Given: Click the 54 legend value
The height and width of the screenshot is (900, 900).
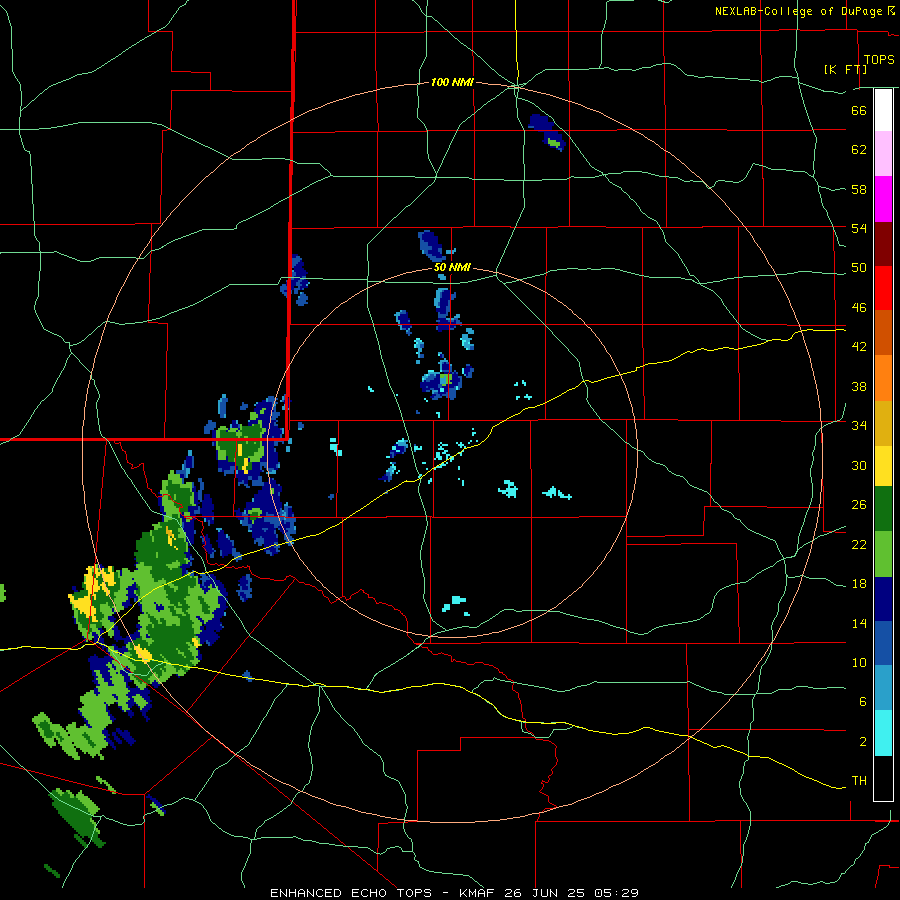Looking at the screenshot, I should [x=859, y=228].
